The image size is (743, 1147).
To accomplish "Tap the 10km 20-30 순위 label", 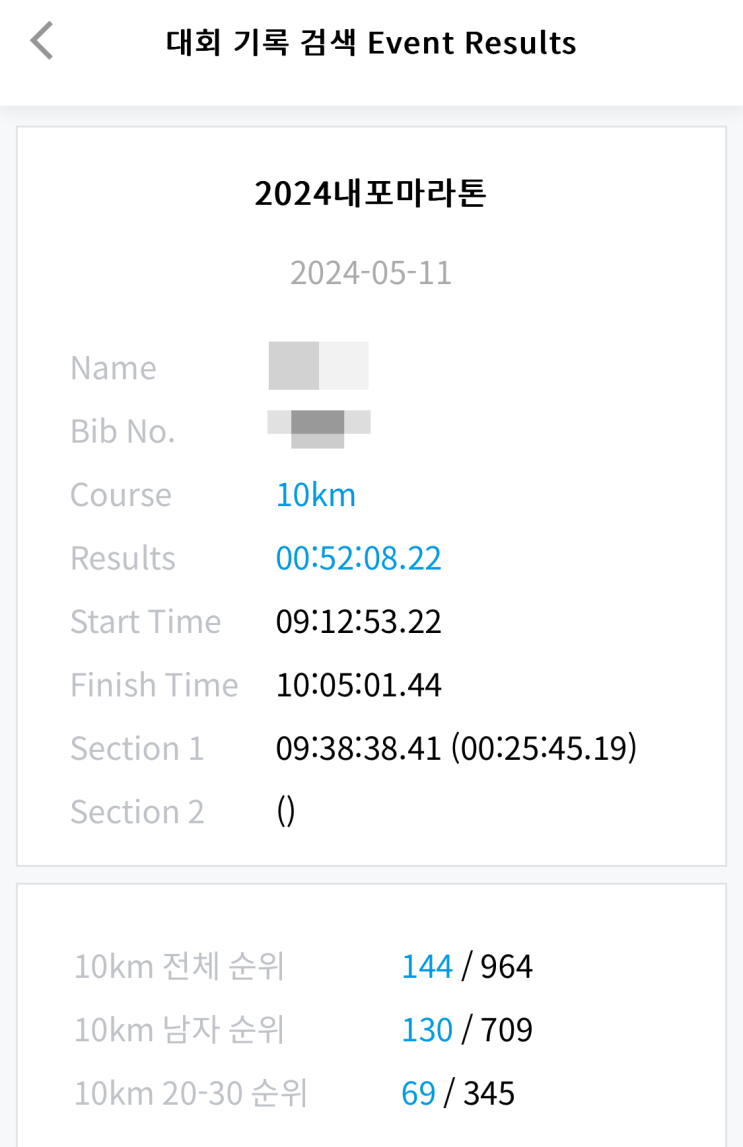I will tap(191, 1093).
